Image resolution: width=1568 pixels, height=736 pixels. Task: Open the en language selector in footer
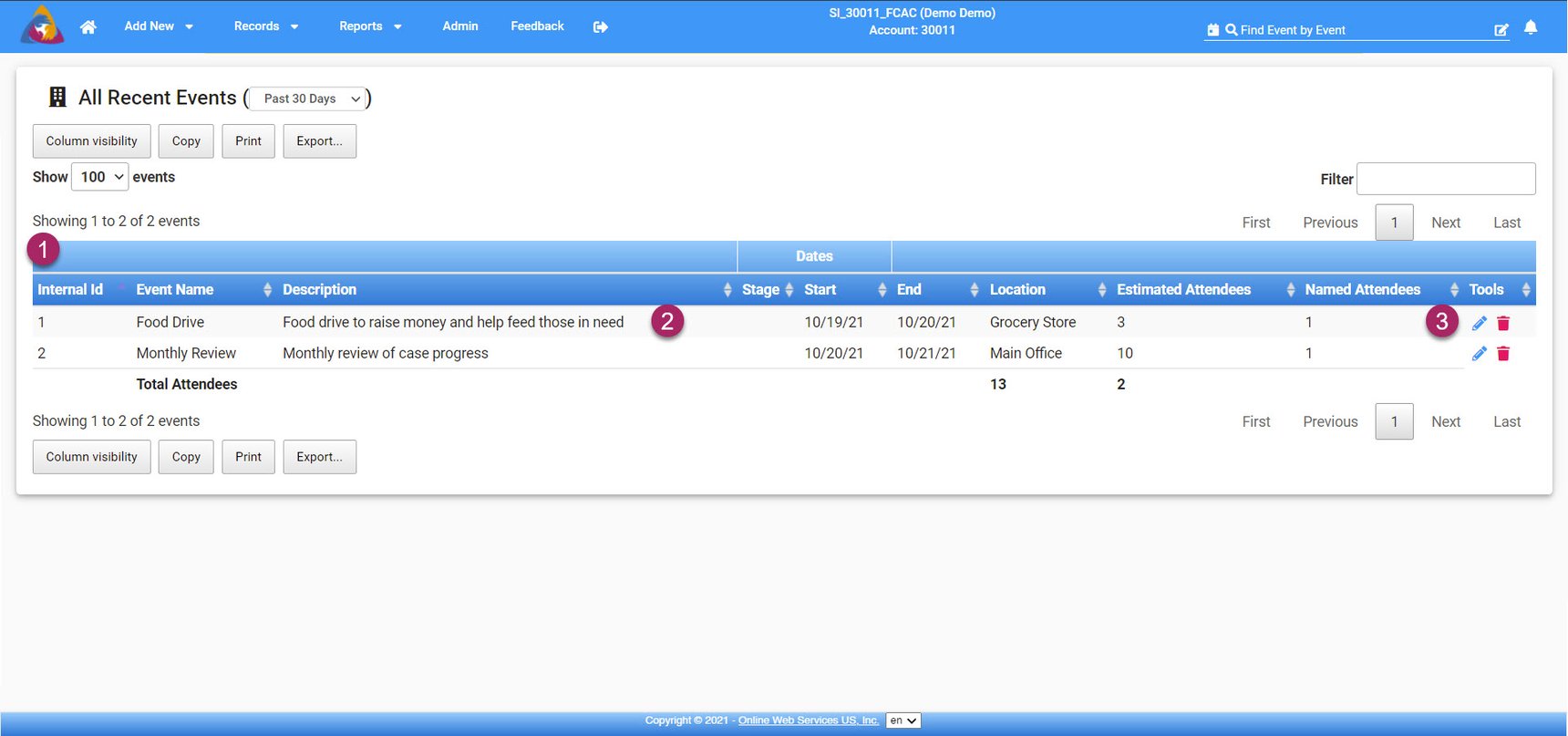coord(903,720)
